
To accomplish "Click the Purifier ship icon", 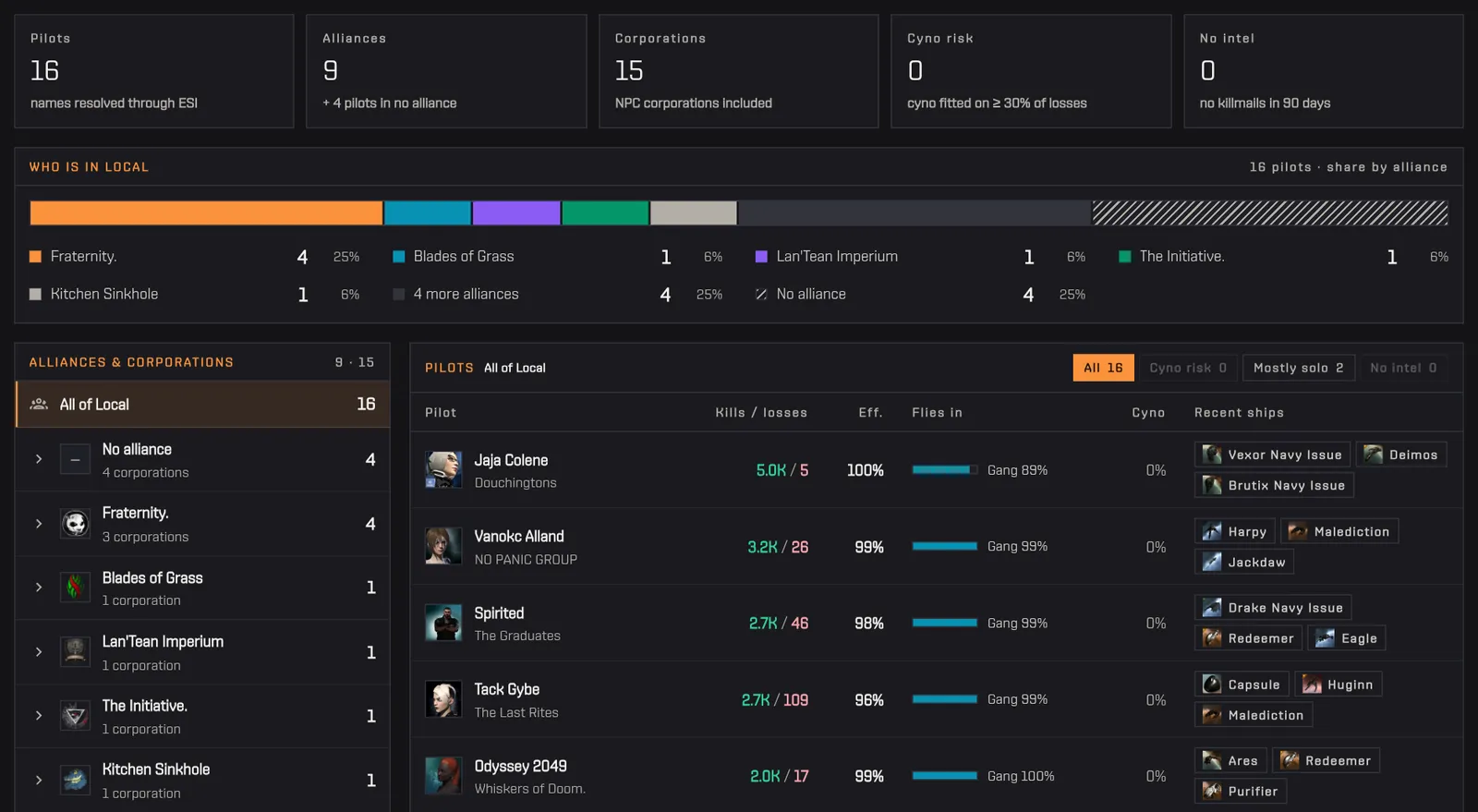I will [1212, 792].
